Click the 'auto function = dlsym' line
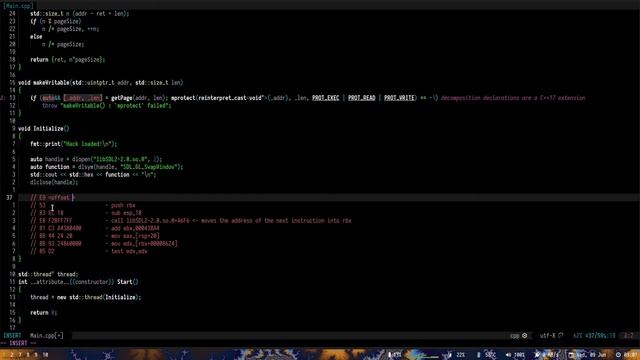This screenshot has height=360, width=640. click(107, 167)
